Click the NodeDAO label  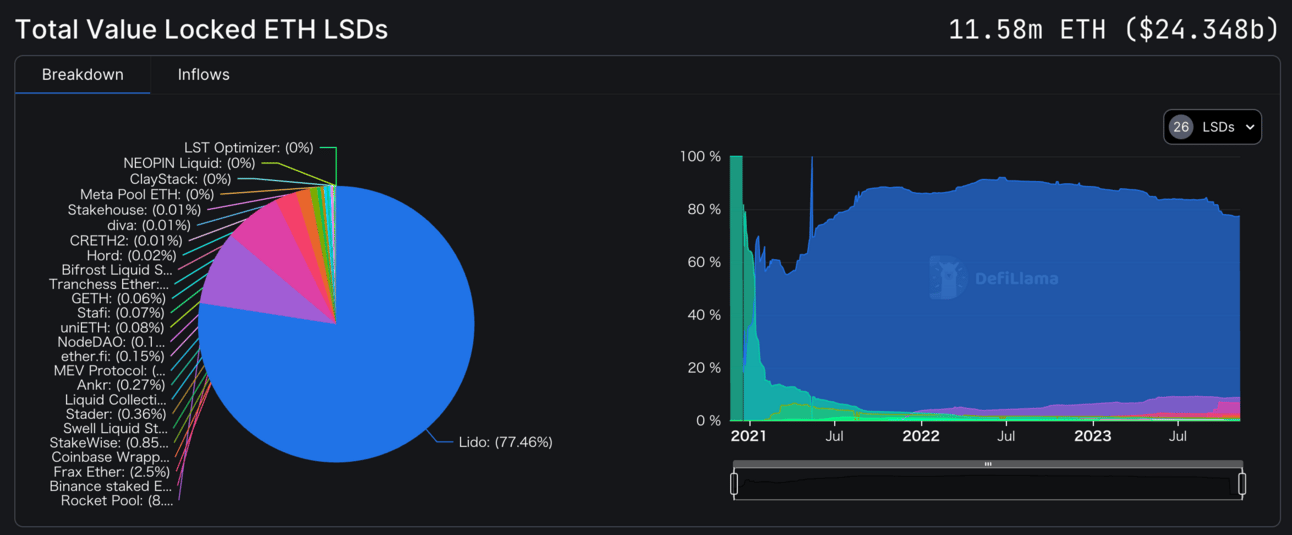click(x=111, y=342)
